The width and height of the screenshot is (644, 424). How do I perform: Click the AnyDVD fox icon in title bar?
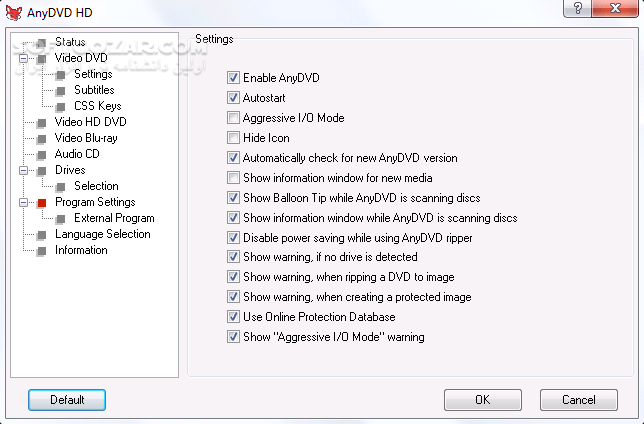[12, 10]
